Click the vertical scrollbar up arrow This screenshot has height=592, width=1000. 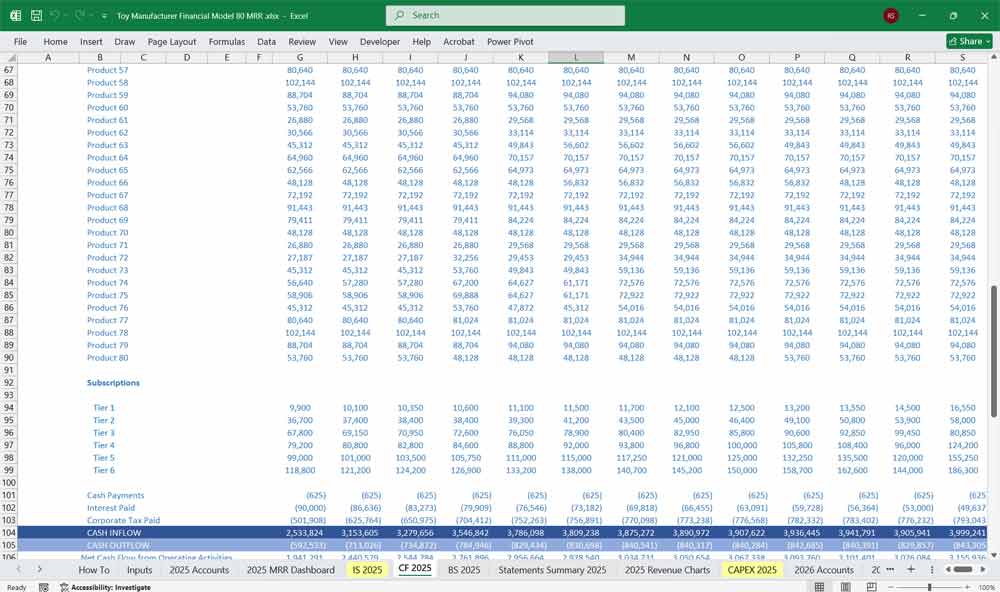click(x=994, y=57)
